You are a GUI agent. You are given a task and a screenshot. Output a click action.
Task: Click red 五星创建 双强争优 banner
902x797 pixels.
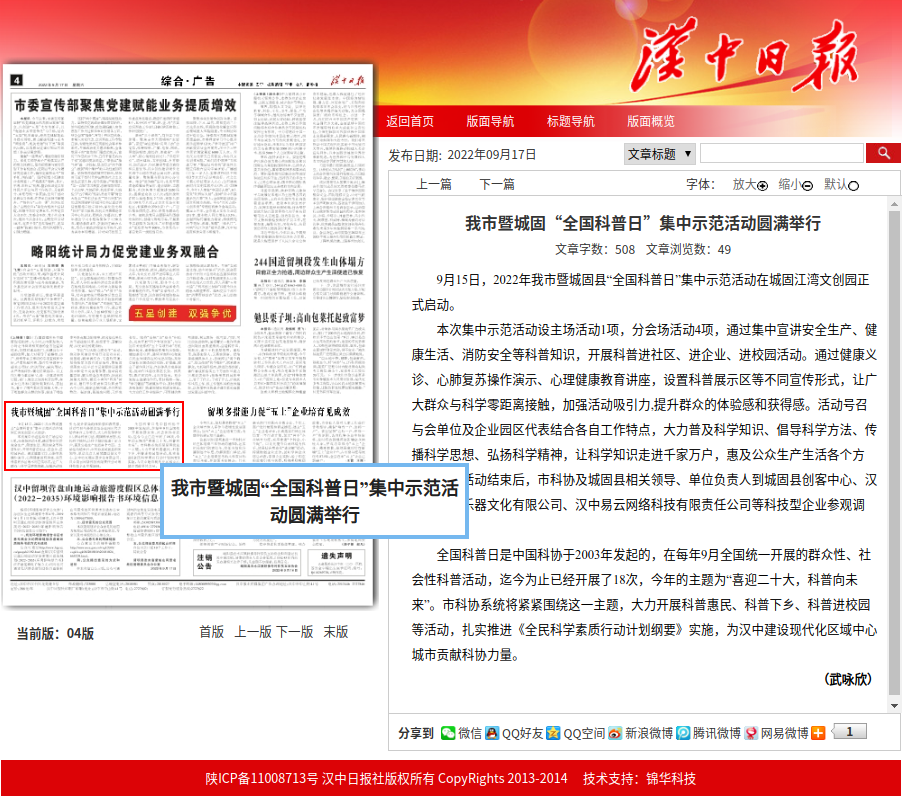click(x=182, y=313)
